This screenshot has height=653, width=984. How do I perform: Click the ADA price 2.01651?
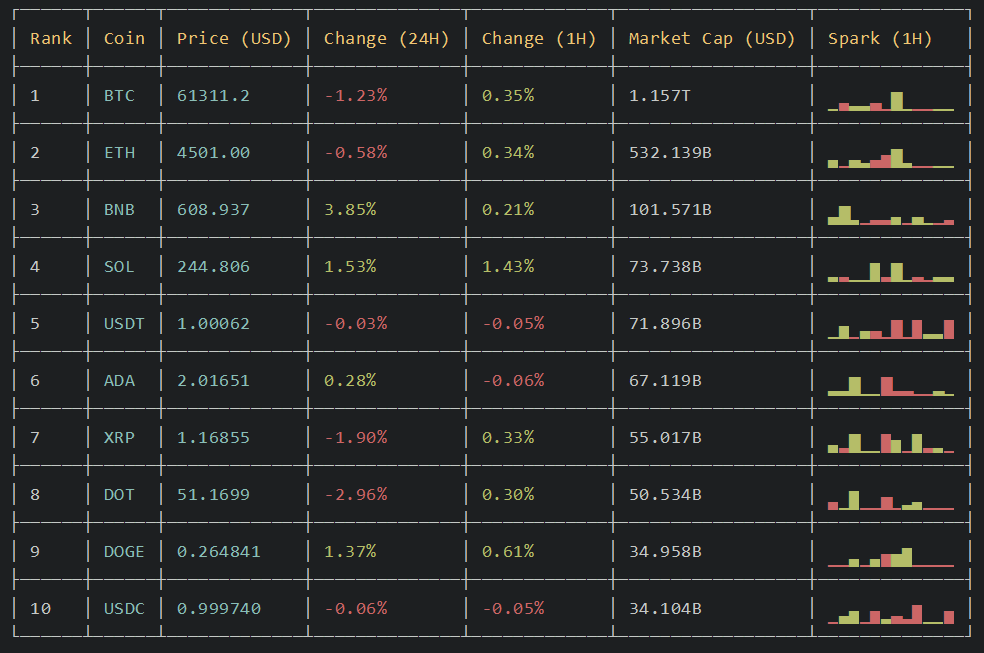pyautogui.click(x=213, y=381)
